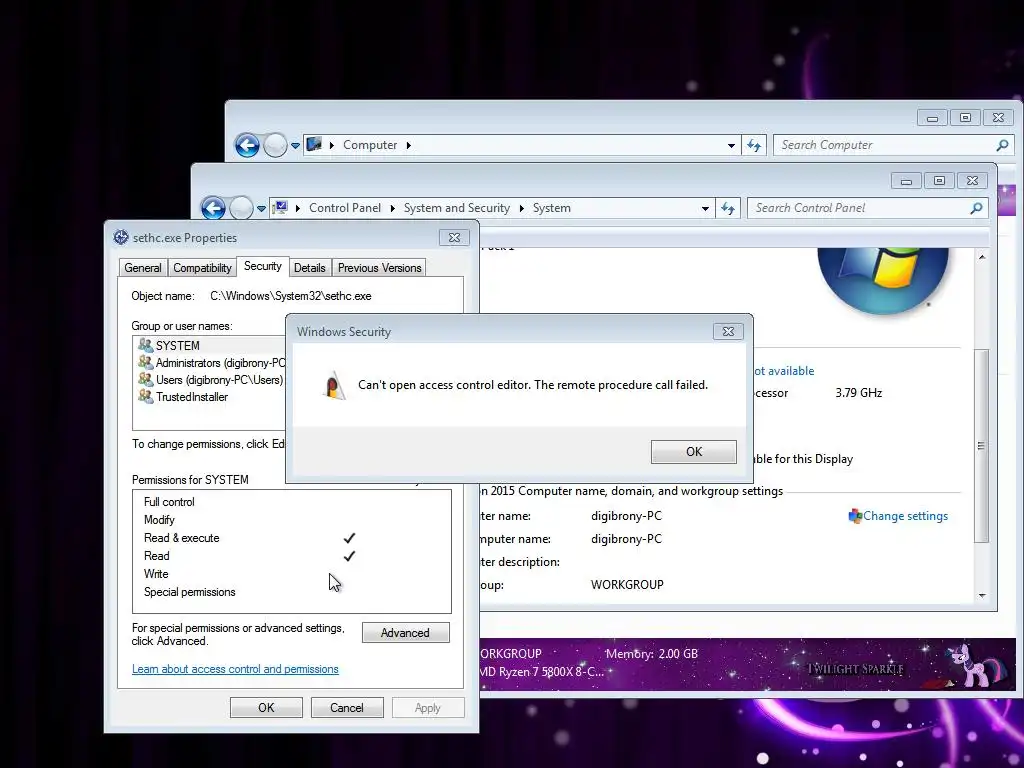The height and width of the screenshot is (768, 1024).
Task: Minimize the Control Panel window
Action: coord(906,181)
